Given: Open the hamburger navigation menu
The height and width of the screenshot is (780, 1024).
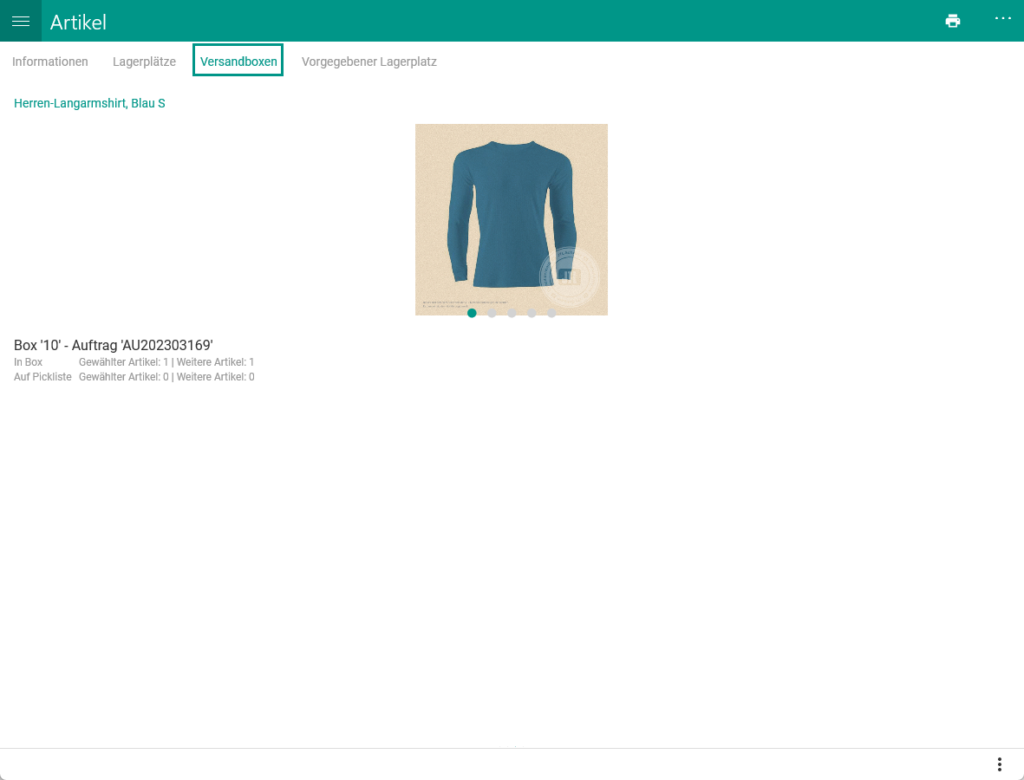Looking at the screenshot, I should [x=20, y=21].
